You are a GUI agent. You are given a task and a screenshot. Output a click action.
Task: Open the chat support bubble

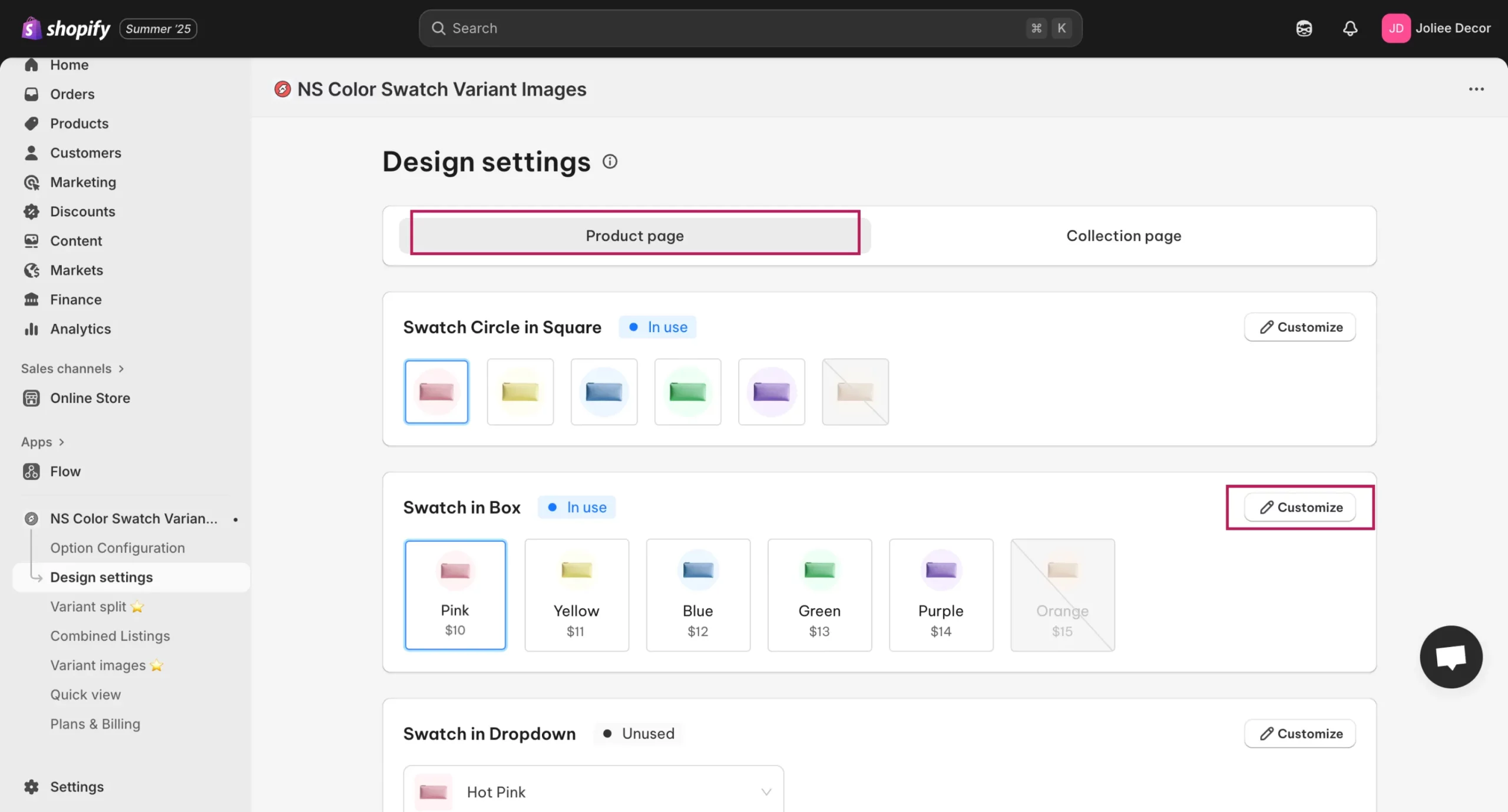(1451, 657)
